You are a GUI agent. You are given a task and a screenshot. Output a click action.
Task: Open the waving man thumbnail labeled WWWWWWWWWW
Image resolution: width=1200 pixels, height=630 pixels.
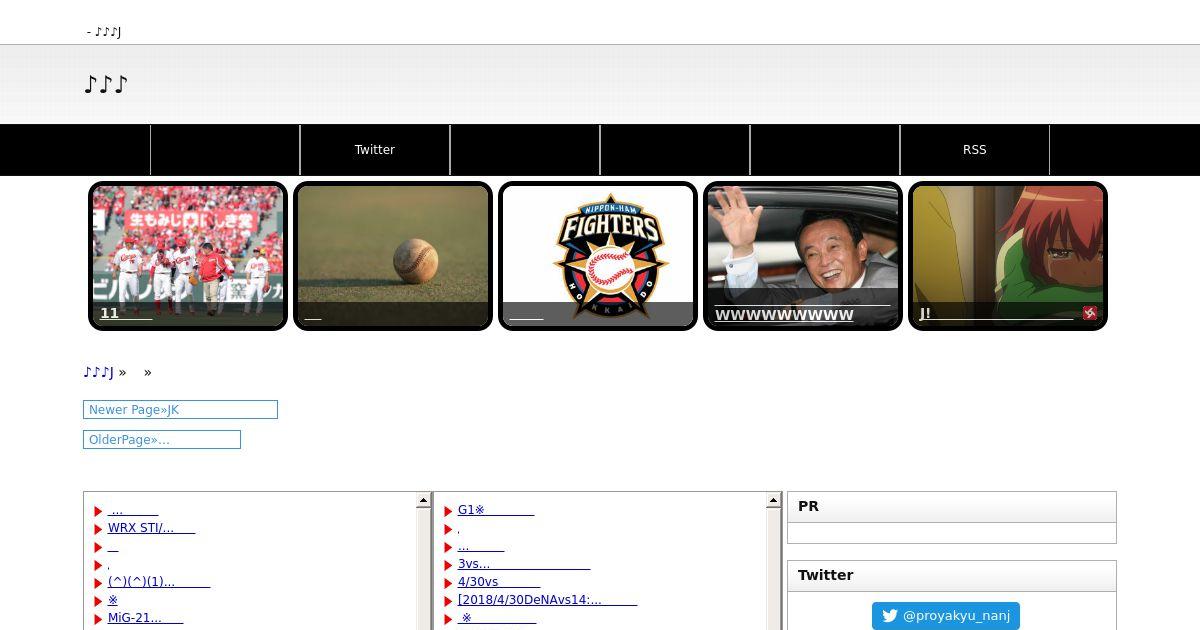tap(803, 256)
